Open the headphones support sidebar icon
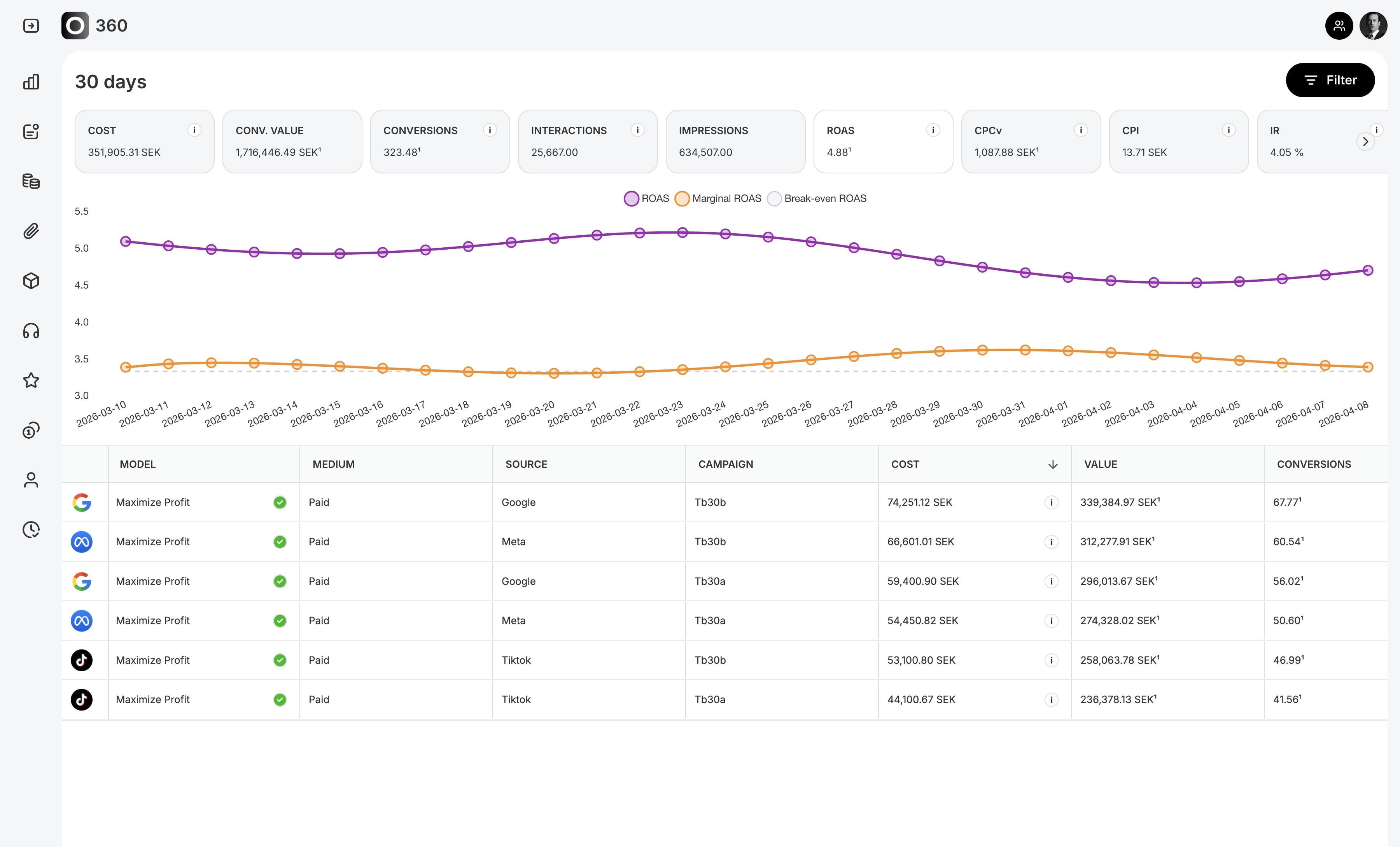This screenshot has width=1400, height=847. point(31,331)
